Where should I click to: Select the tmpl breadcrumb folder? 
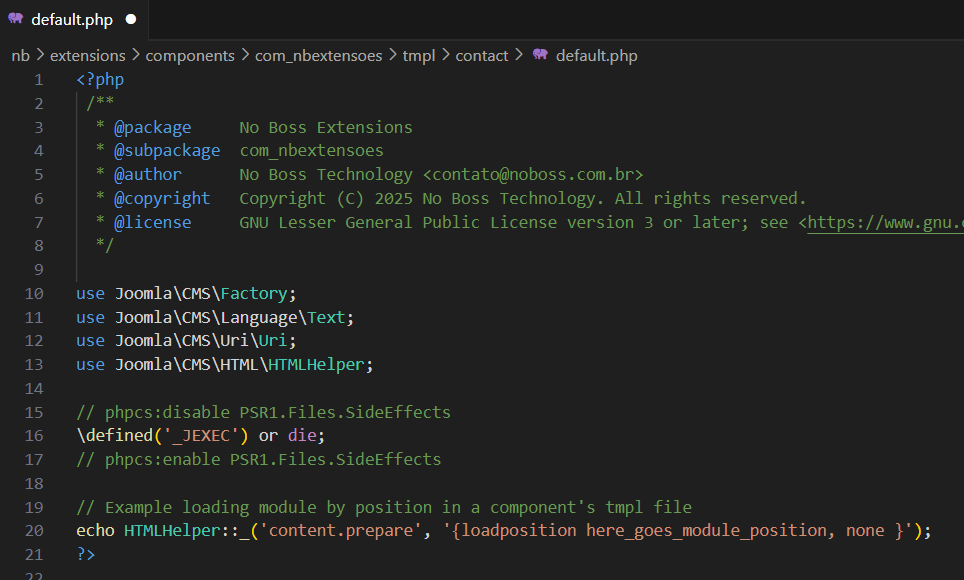[419, 56]
